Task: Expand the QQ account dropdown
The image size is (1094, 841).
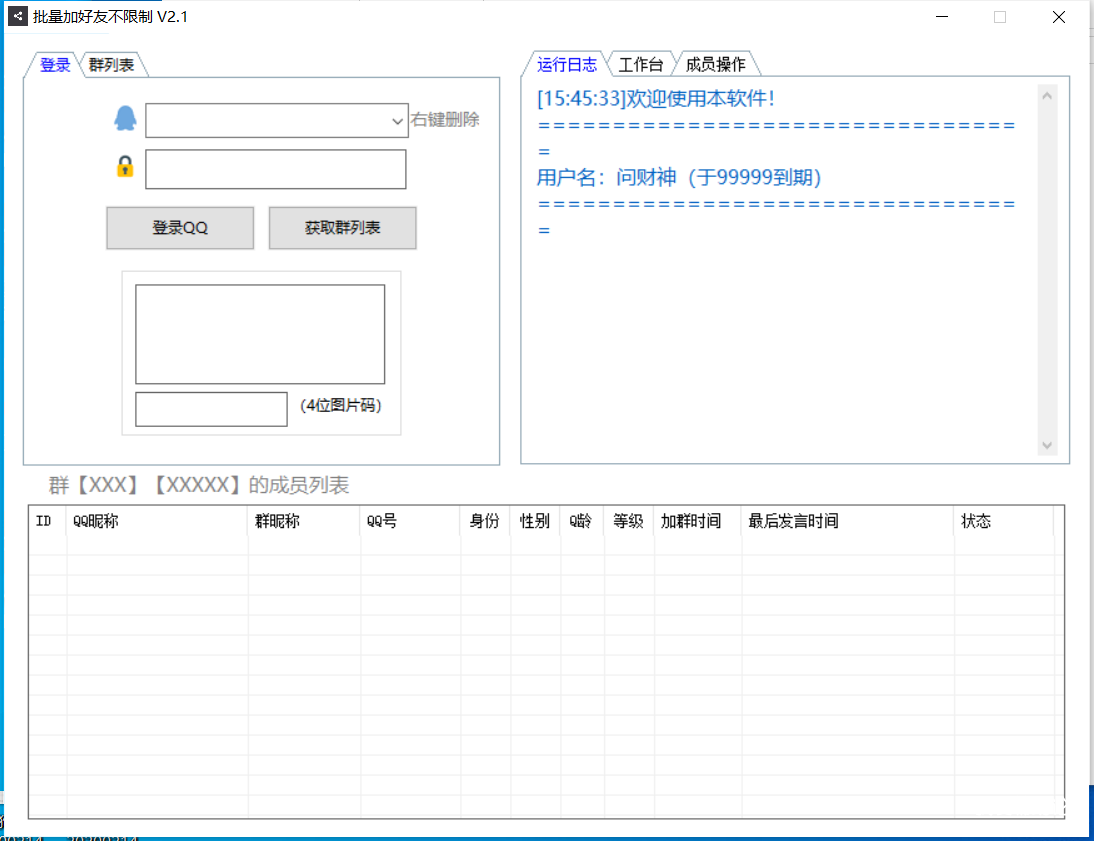Action: click(x=397, y=121)
